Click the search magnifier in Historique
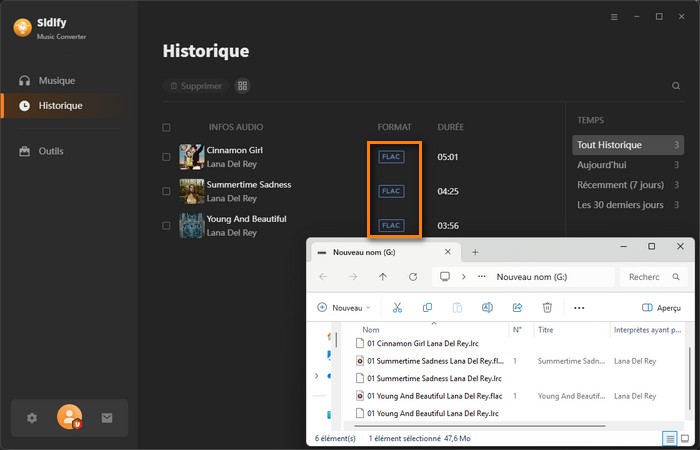 point(676,86)
